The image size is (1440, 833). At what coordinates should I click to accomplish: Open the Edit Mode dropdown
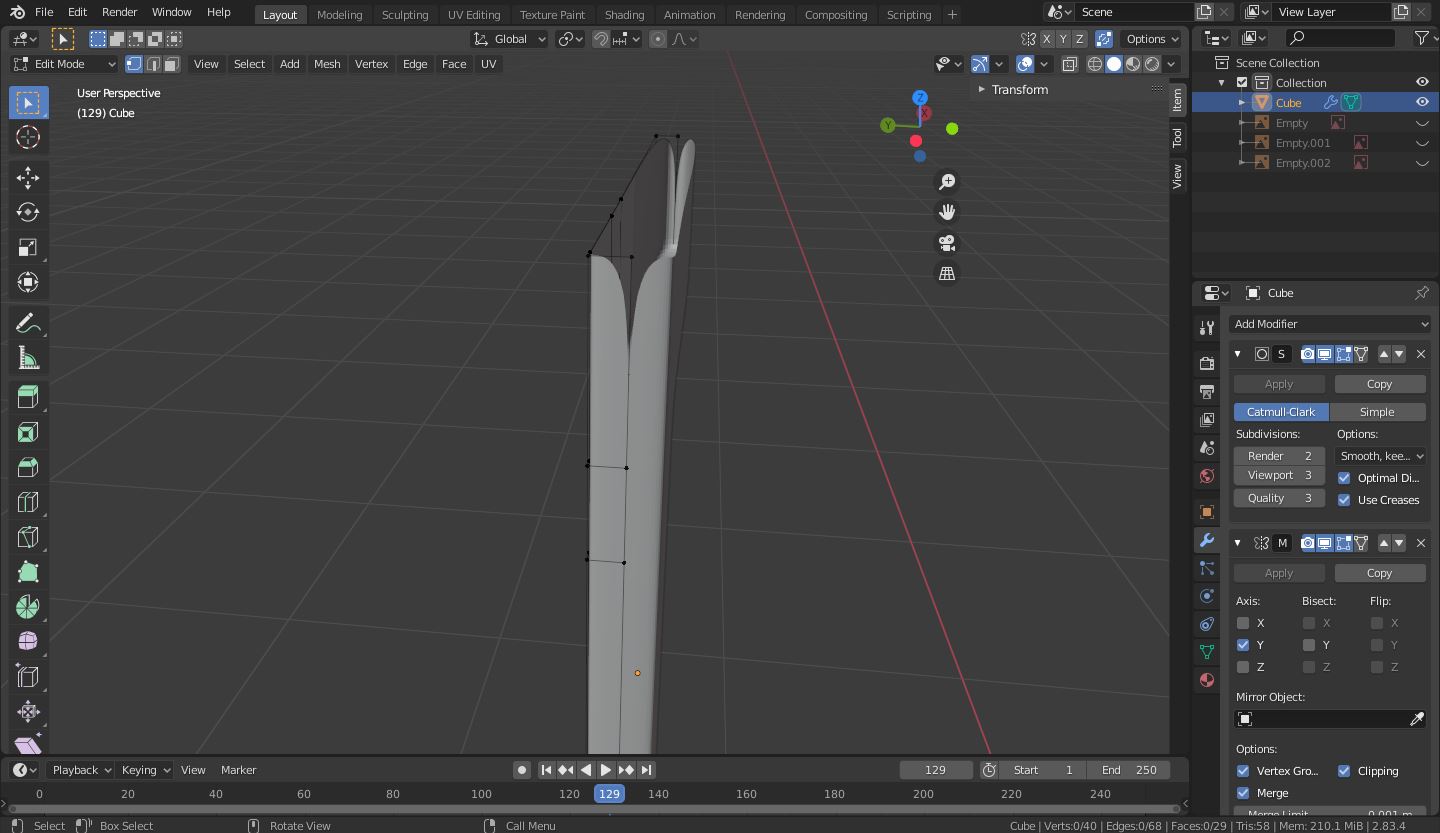pyautogui.click(x=64, y=64)
